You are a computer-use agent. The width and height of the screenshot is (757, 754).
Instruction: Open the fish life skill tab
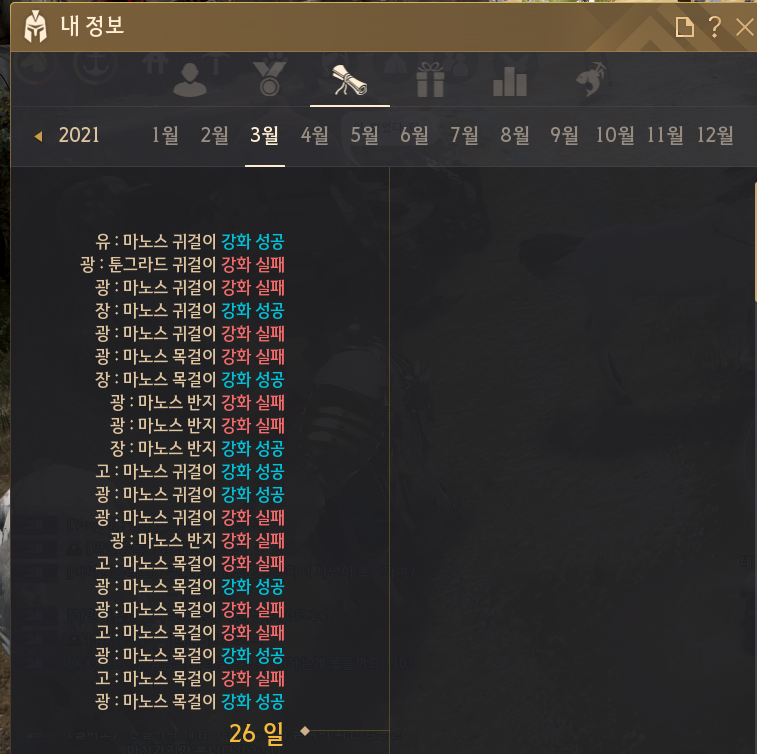(591, 79)
